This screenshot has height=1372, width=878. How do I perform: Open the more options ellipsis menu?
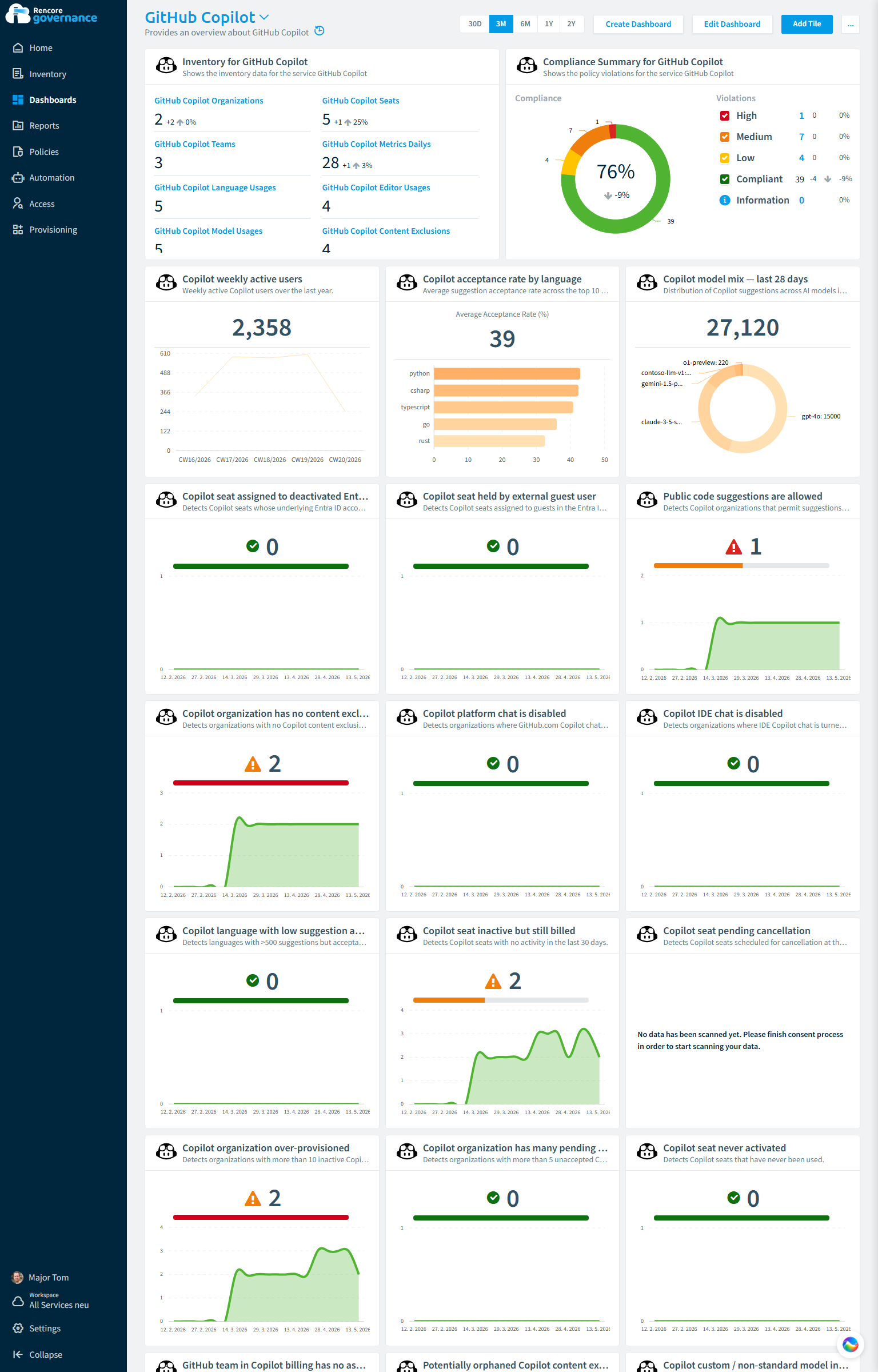[850, 24]
